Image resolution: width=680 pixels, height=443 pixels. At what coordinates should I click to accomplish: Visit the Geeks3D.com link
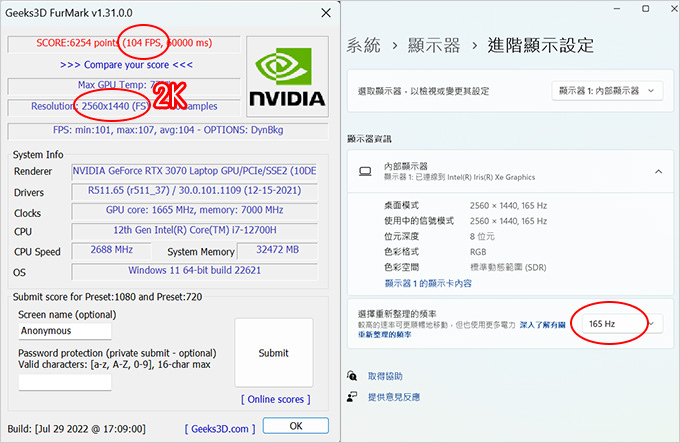tap(220, 429)
